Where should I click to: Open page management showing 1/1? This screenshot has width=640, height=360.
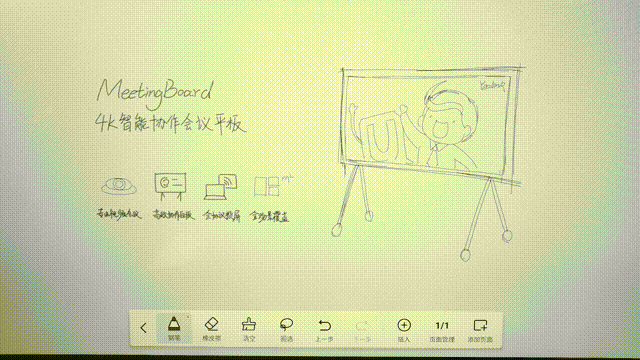(x=442, y=330)
